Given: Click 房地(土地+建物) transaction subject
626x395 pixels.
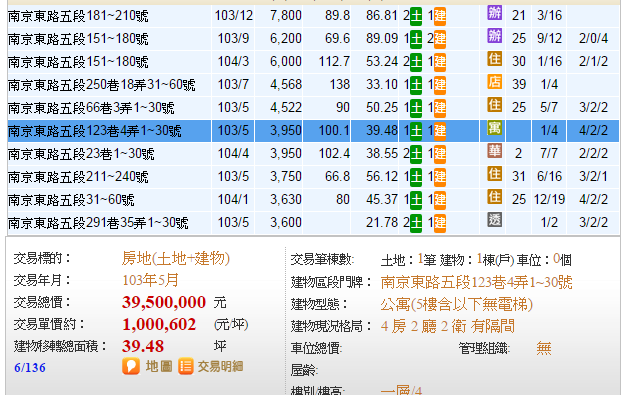Looking at the screenshot, I should pos(176,259).
